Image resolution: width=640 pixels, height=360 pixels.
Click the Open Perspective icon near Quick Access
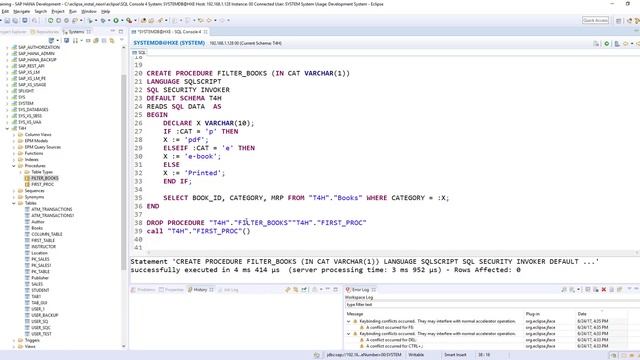pos(619,20)
